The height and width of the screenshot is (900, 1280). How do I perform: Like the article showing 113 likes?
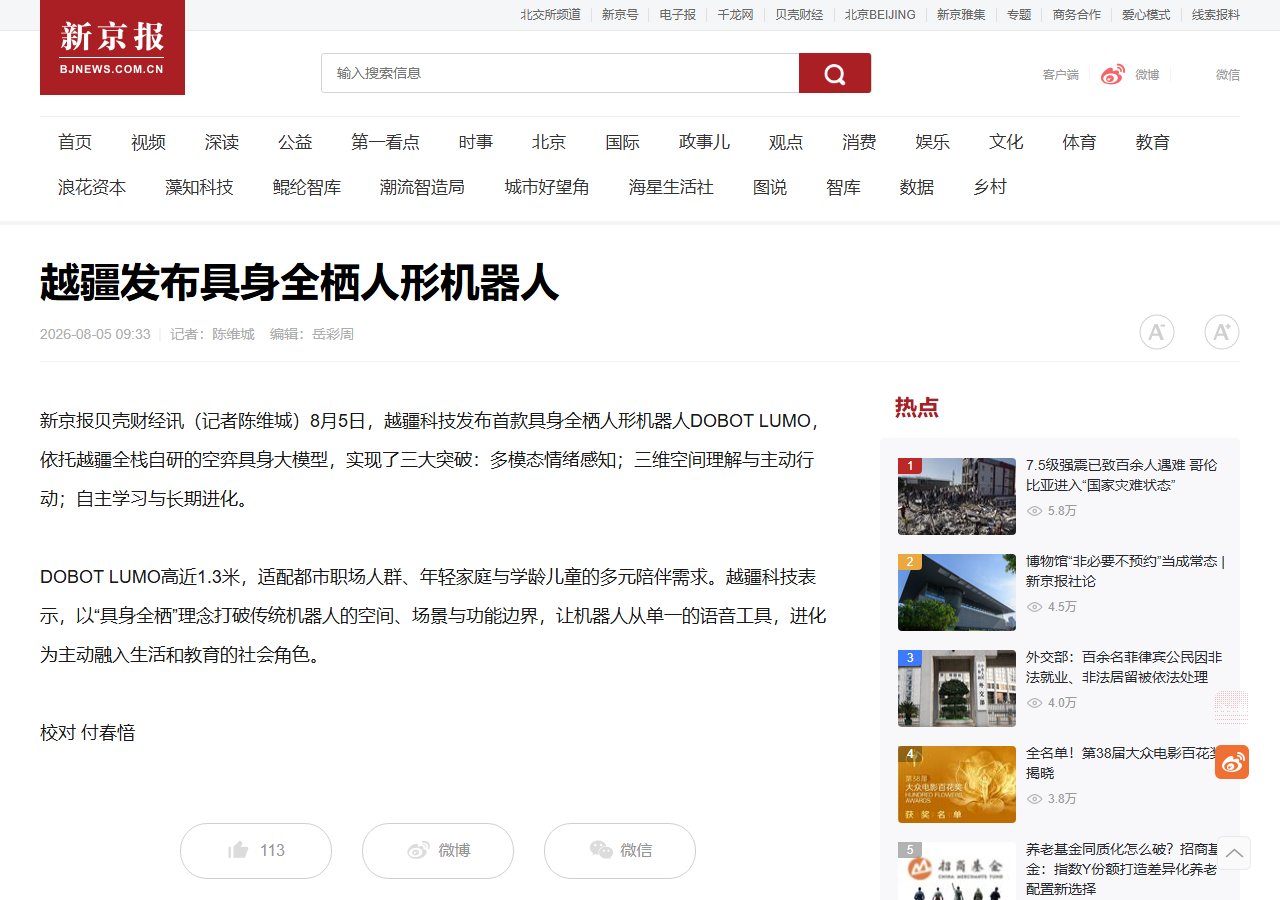[256, 851]
